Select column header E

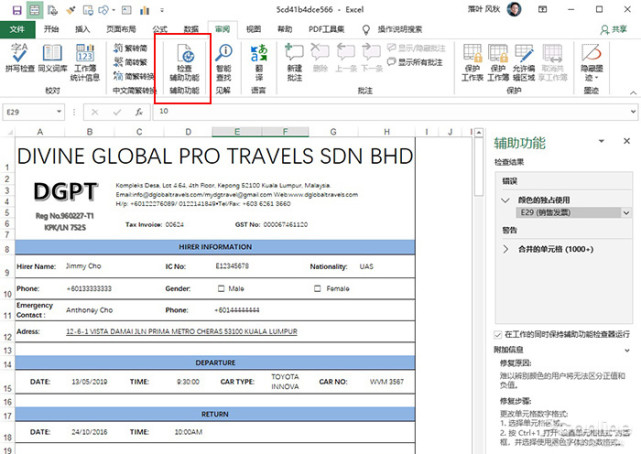[237, 132]
